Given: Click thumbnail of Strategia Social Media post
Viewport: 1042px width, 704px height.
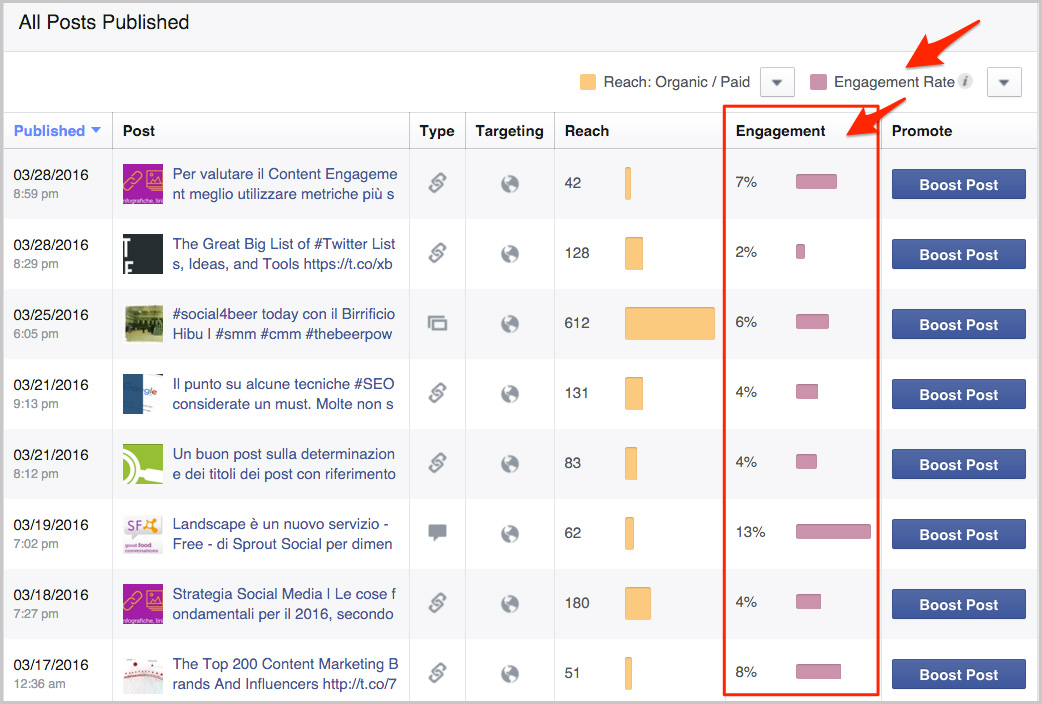Looking at the screenshot, I should click(x=142, y=604).
